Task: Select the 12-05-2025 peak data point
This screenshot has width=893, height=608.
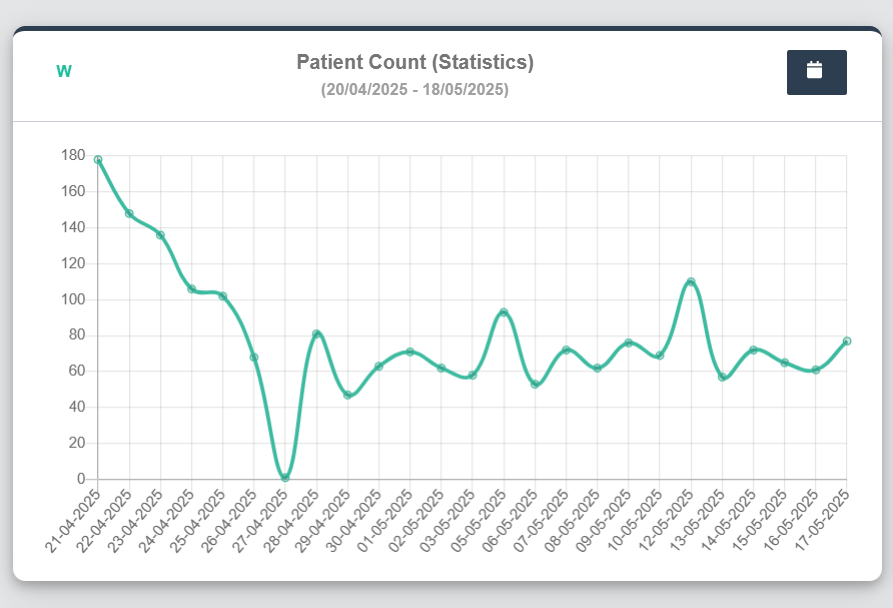Action: [x=691, y=282]
